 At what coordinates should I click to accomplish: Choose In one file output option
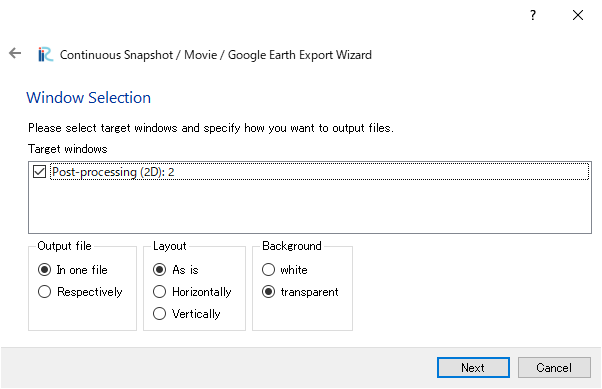point(73,270)
